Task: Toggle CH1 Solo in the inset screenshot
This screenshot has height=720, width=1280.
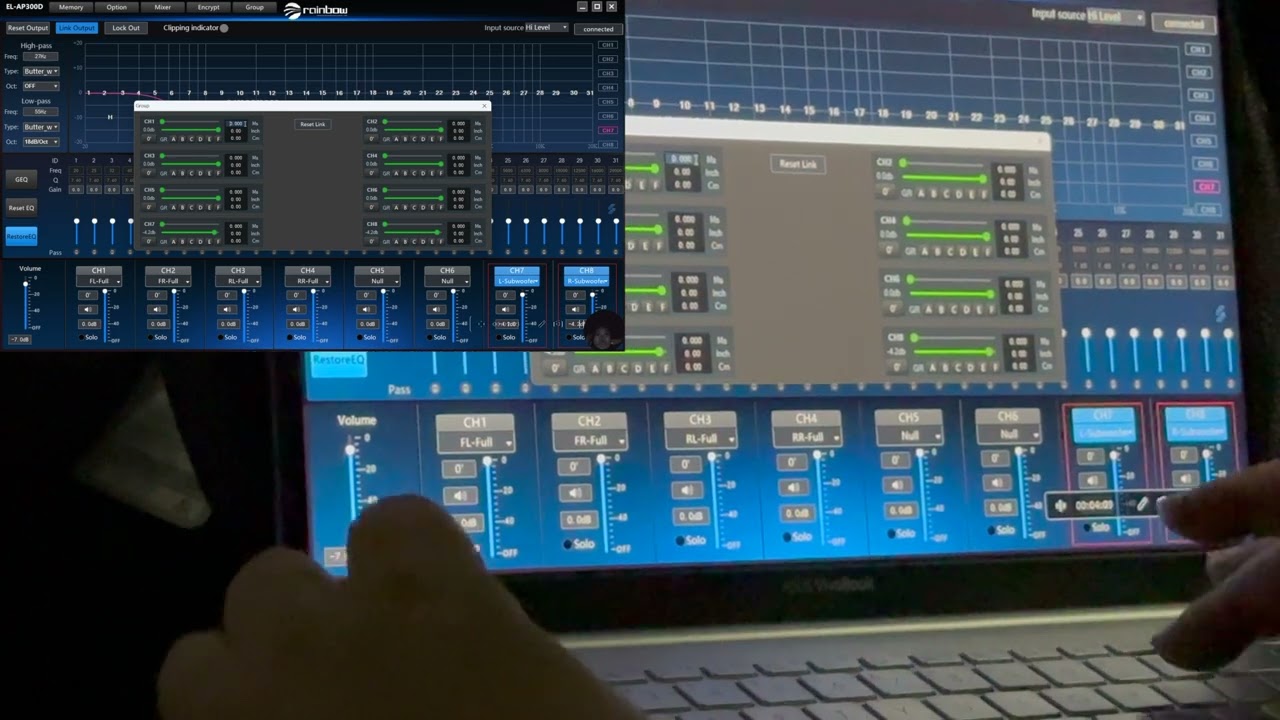Action: pos(88,337)
